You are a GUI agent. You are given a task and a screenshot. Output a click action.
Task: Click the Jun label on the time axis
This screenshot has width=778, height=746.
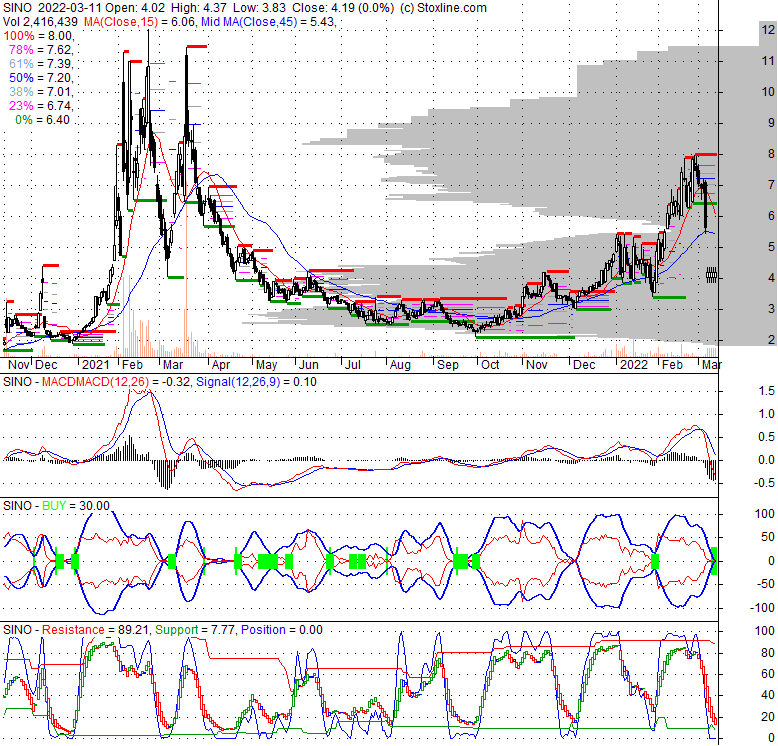point(309,365)
